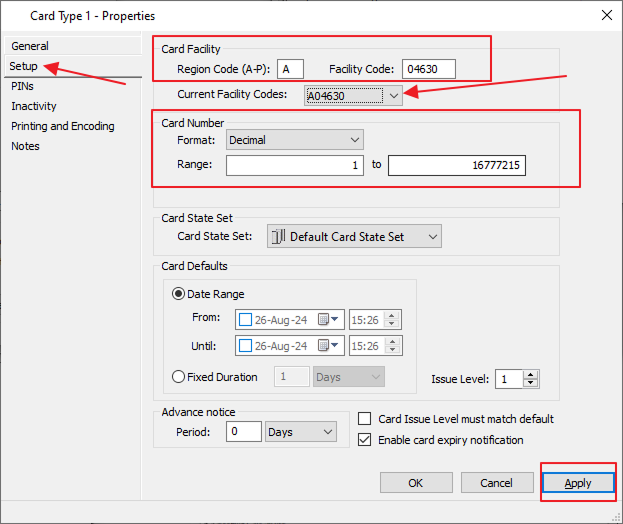This screenshot has width=623, height=524.
Task: Click the Facility Code input field
Action: (428, 69)
